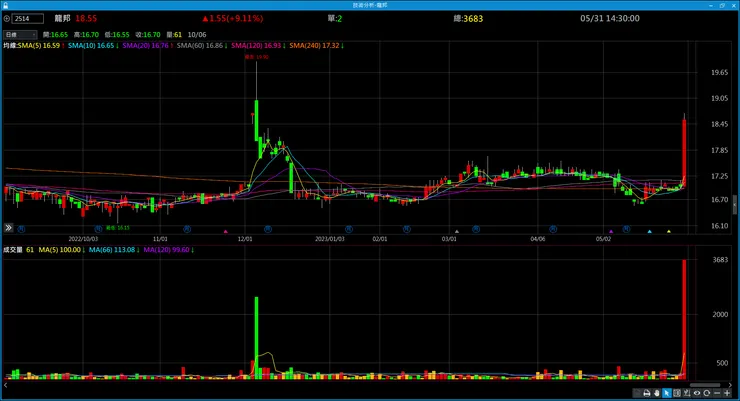Click the 2000 volume axis label
Screen dimensions: 740x401
pyautogui.click(x=720, y=315)
